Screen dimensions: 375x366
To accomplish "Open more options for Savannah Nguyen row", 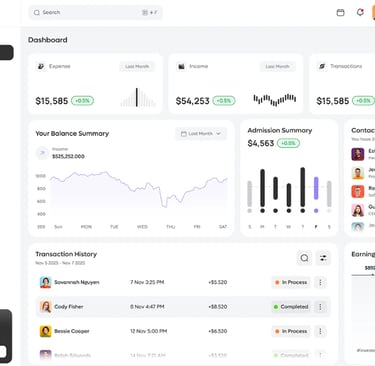I will 320,282.
